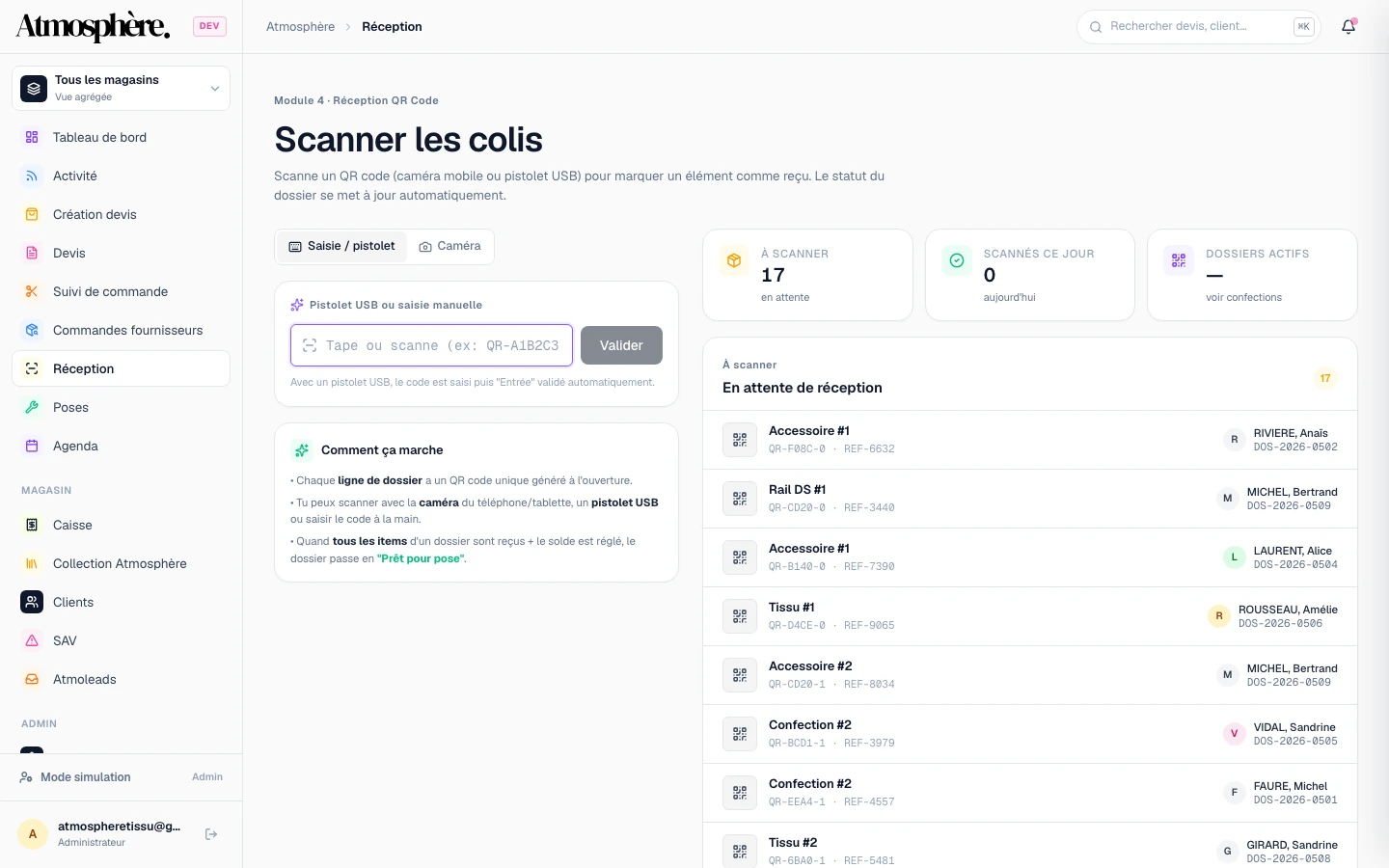Click the Caisse register icon
Viewport: 1389px width, 868px height.
click(x=32, y=525)
